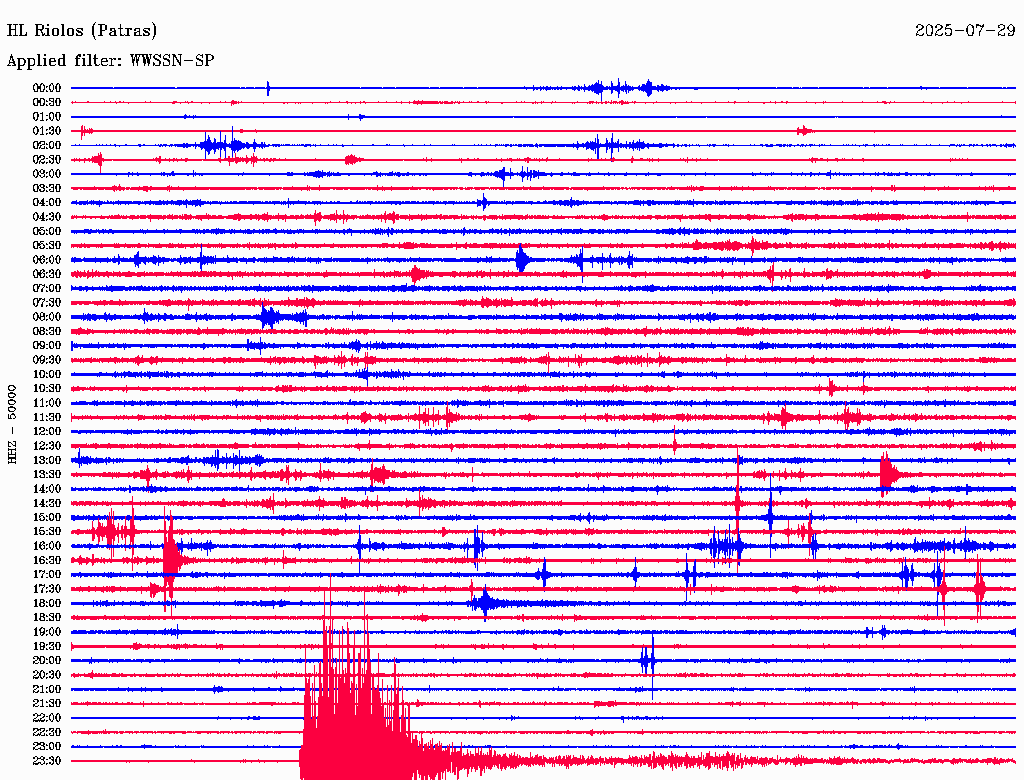1024x780 pixels.
Task: Click the '12:30' time label
Action: (47, 446)
